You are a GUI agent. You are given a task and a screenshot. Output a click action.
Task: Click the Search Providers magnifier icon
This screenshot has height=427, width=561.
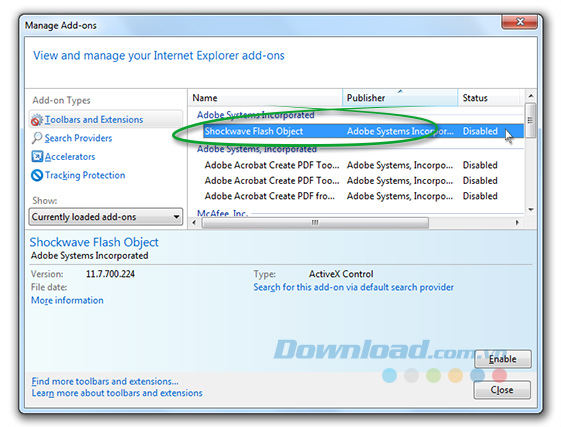tap(37, 138)
